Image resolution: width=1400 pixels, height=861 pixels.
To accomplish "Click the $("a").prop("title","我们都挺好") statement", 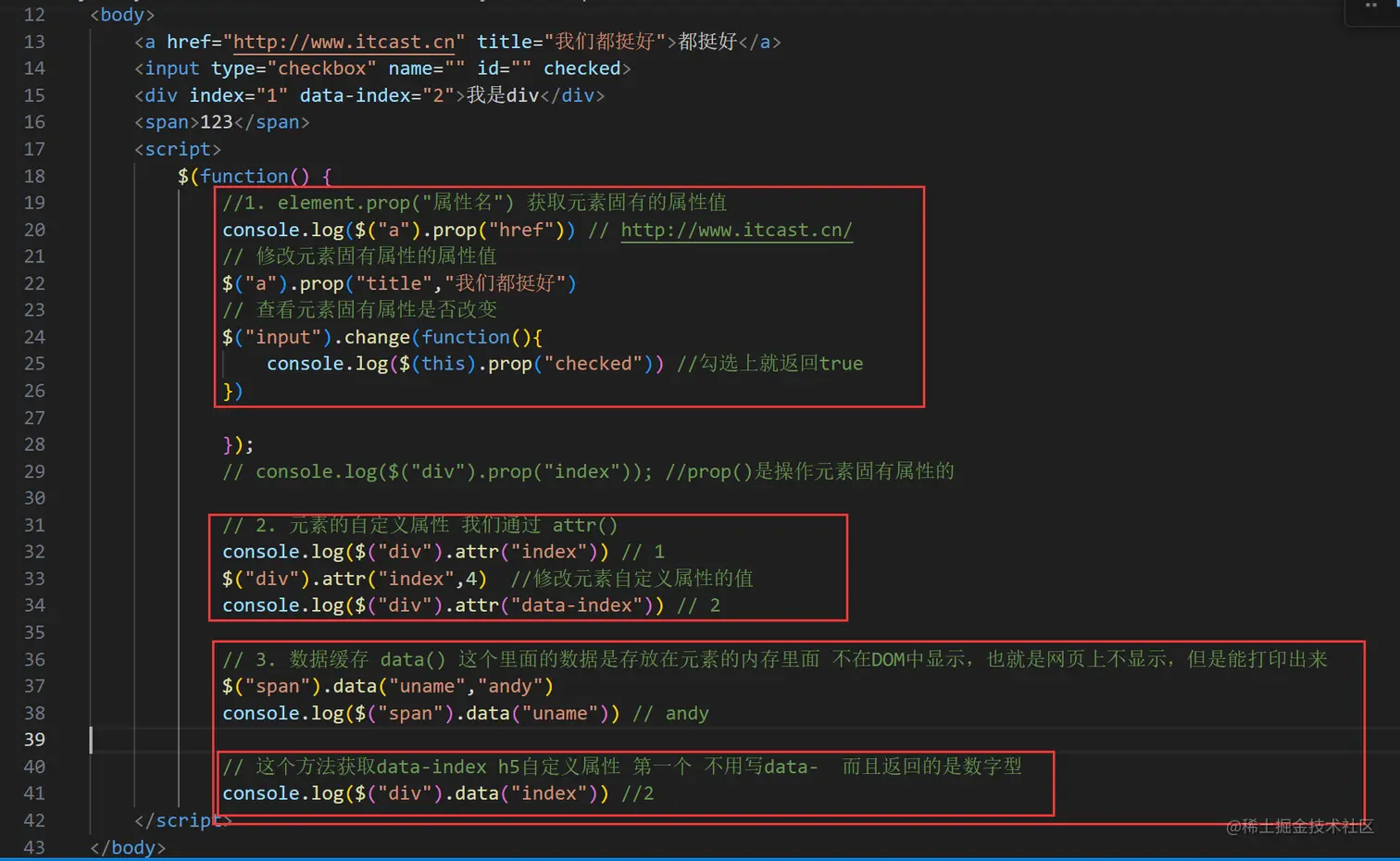I will point(399,283).
